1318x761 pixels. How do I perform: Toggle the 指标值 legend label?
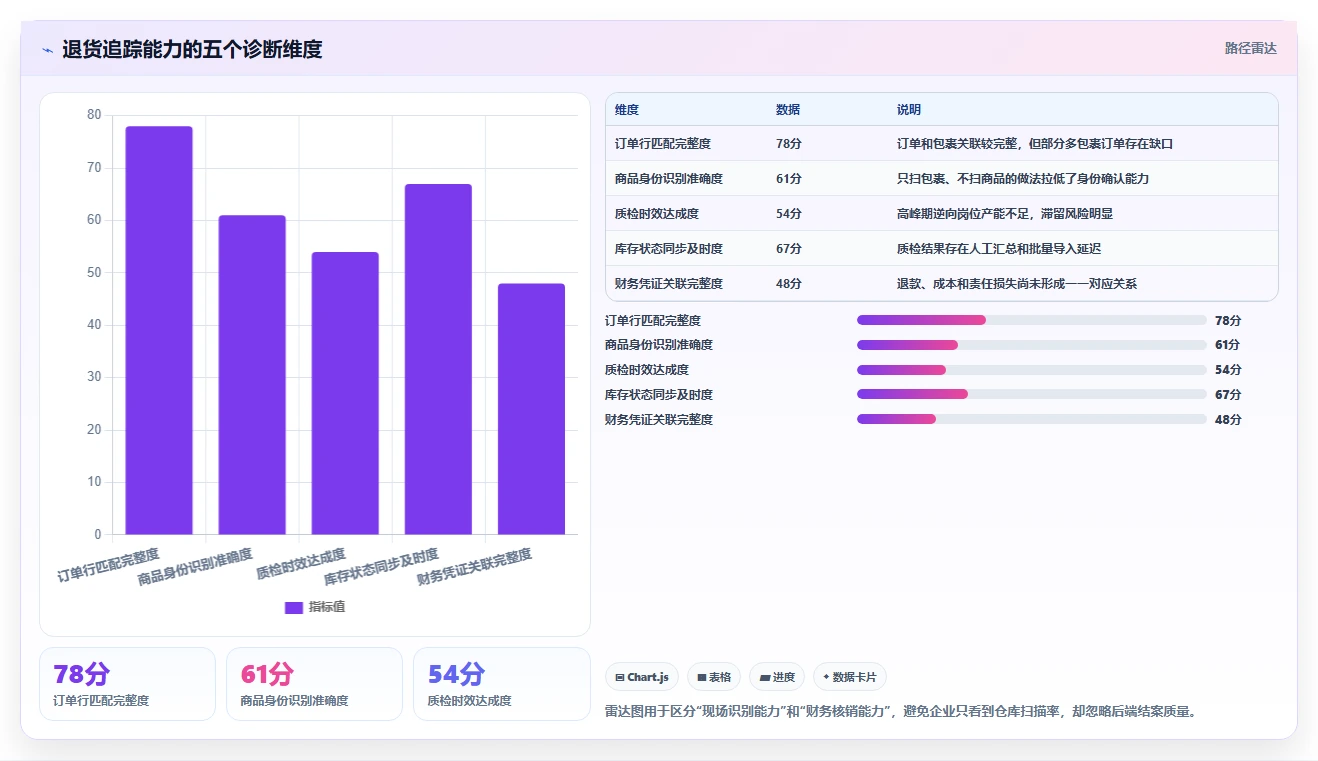pos(327,607)
